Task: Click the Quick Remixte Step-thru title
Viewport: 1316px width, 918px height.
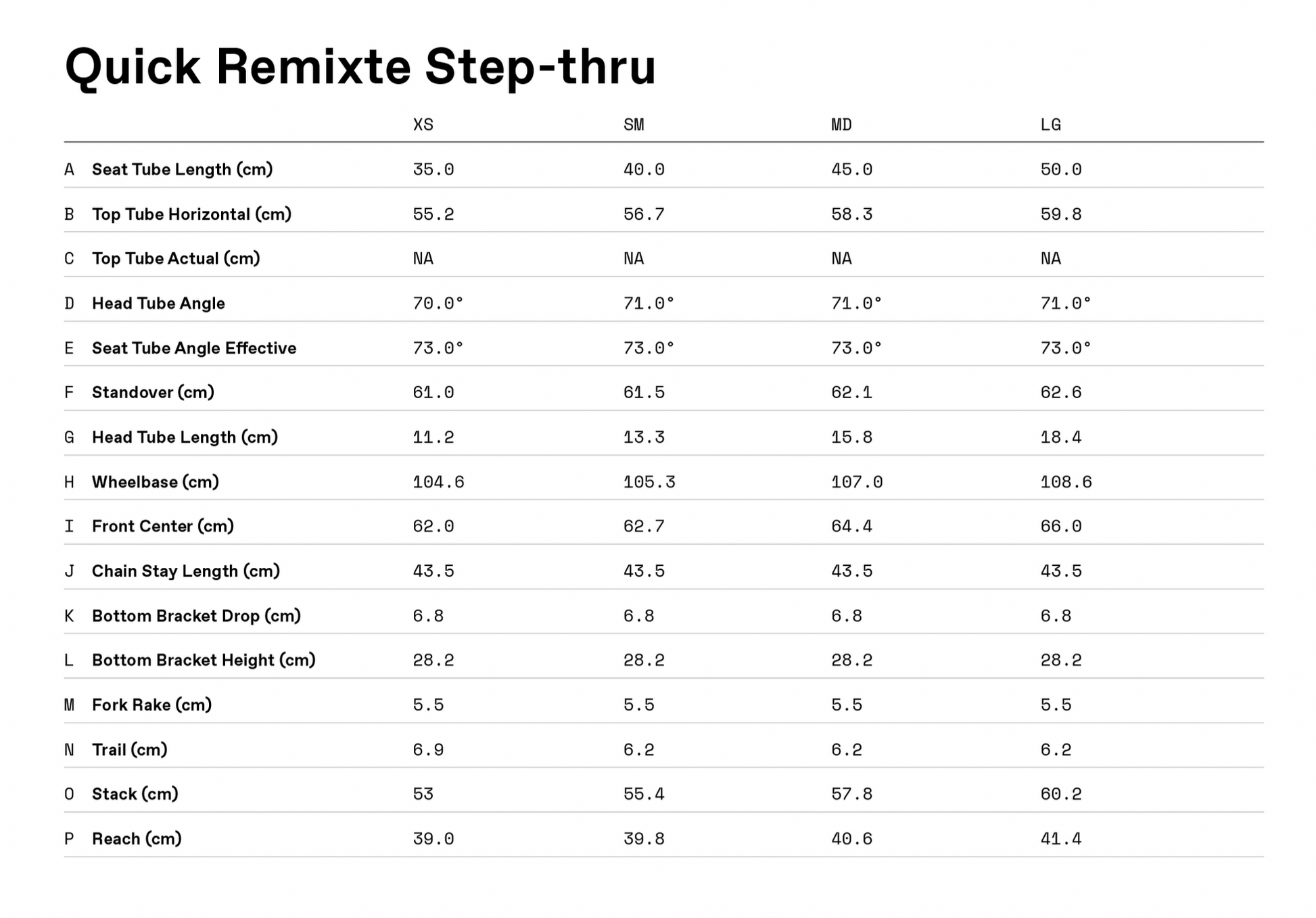Action: [360, 67]
